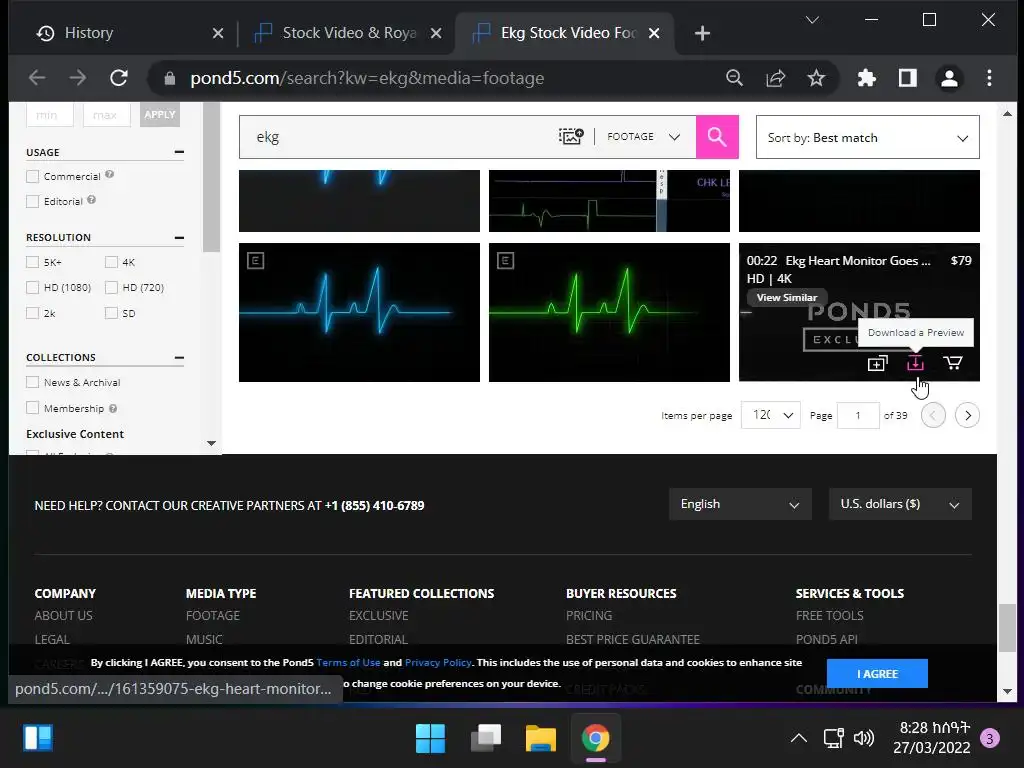Click the pink search magnifier button
The height and width of the screenshot is (768, 1024).
pyautogui.click(x=717, y=137)
